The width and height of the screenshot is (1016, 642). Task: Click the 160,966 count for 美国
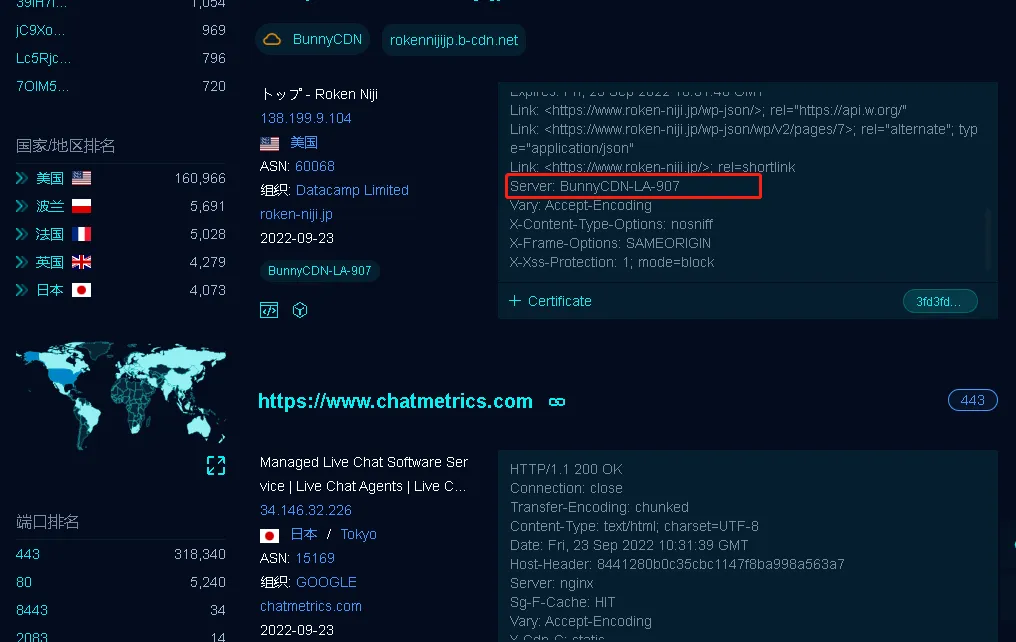(x=200, y=178)
